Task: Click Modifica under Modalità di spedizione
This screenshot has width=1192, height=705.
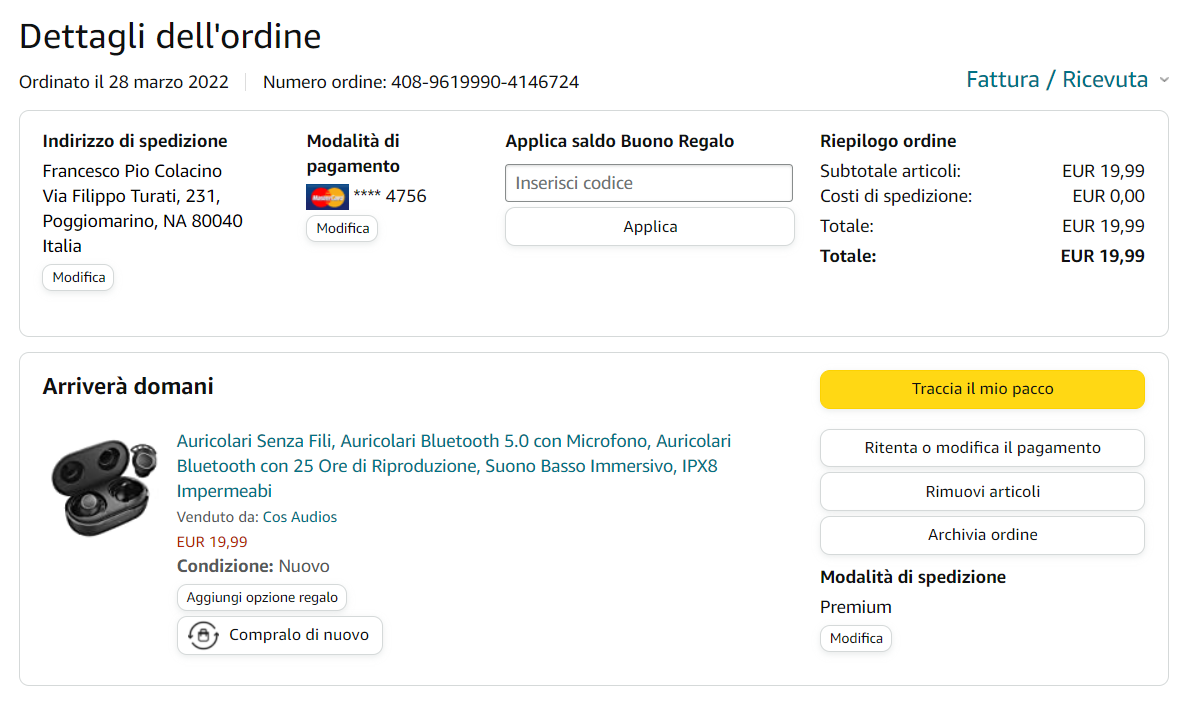Action: (x=855, y=638)
